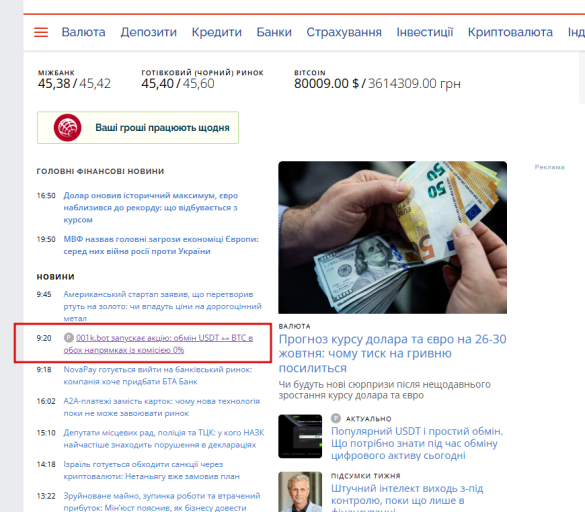
Task: Go to Інвестиції section
Action: (x=425, y=32)
